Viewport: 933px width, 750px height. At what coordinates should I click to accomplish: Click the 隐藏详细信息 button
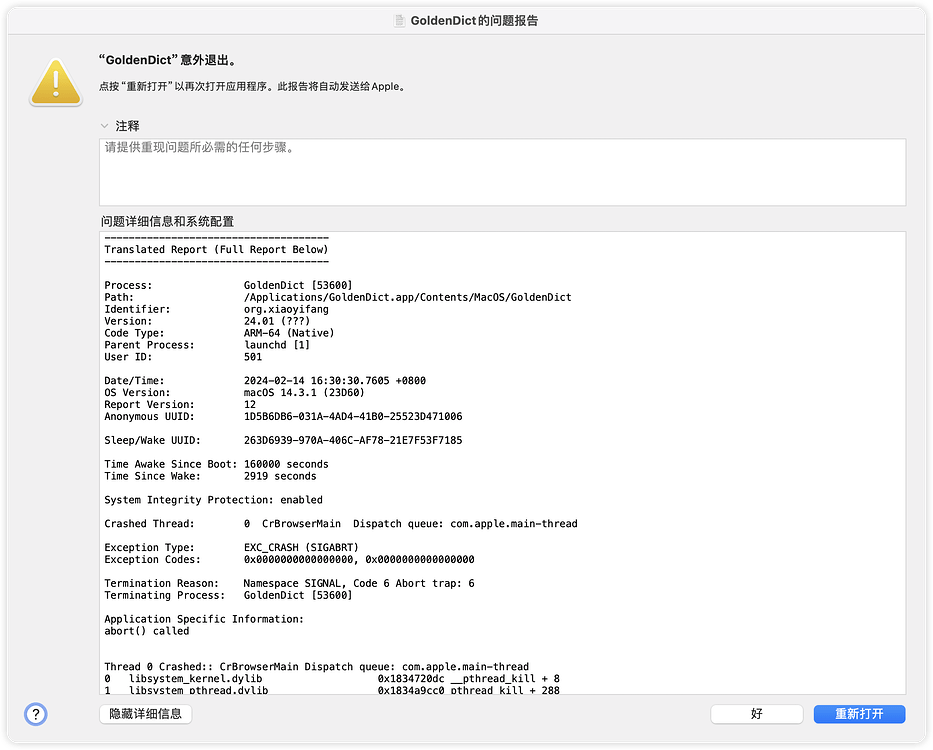pyautogui.click(x=146, y=714)
